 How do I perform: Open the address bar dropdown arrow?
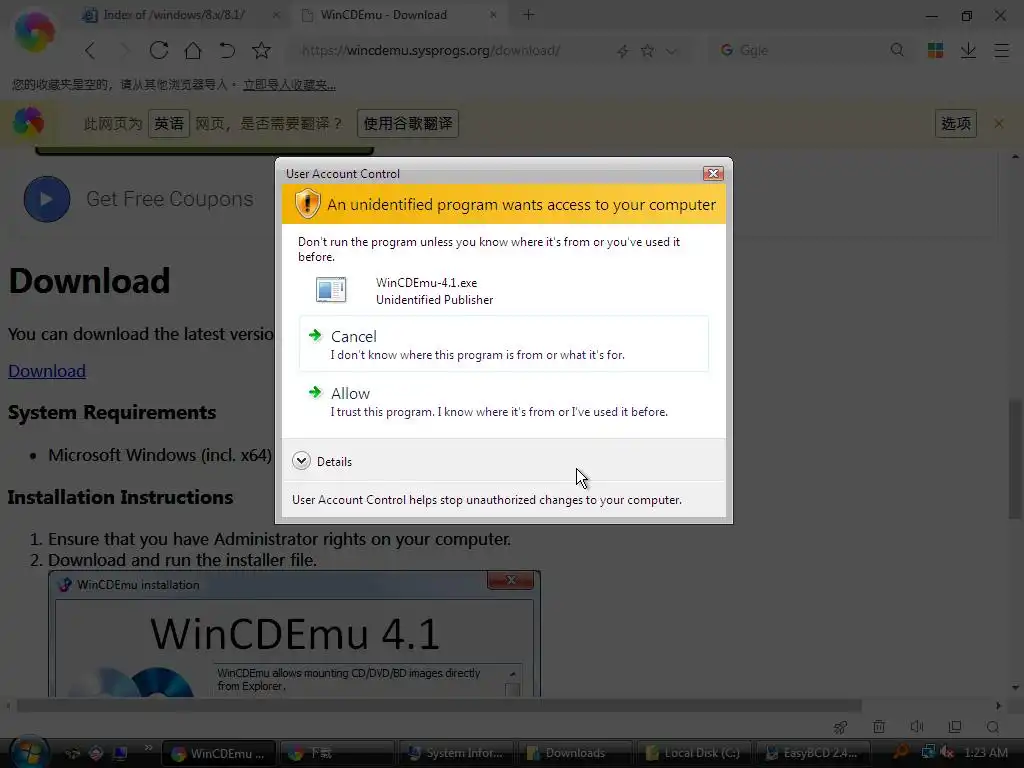(671, 51)
